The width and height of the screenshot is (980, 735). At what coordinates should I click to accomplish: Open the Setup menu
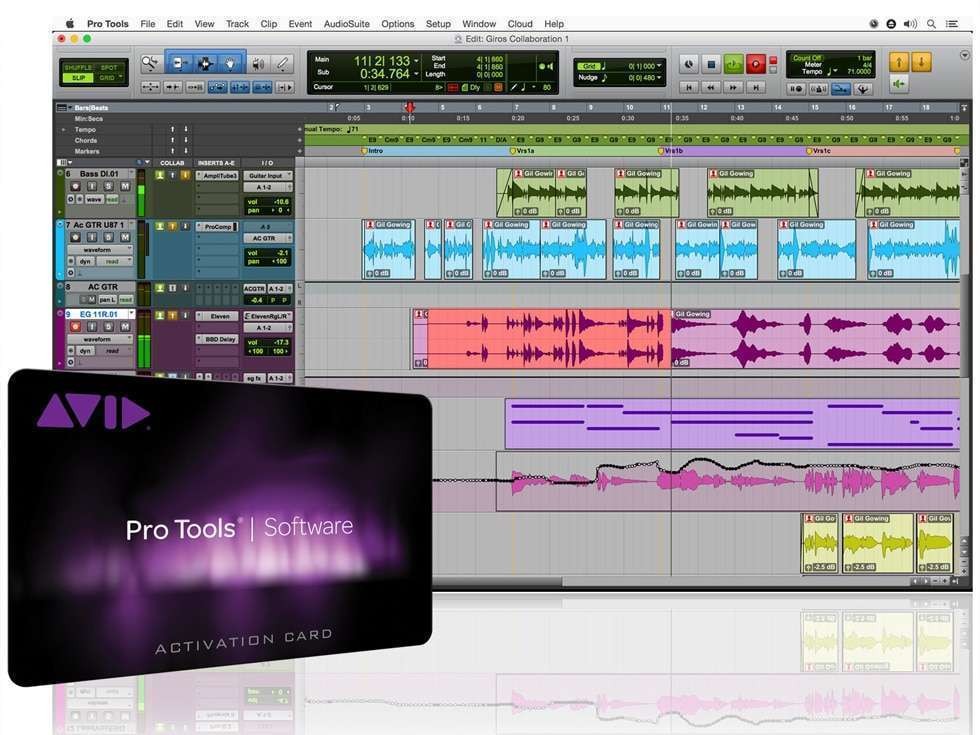(438, 24)
